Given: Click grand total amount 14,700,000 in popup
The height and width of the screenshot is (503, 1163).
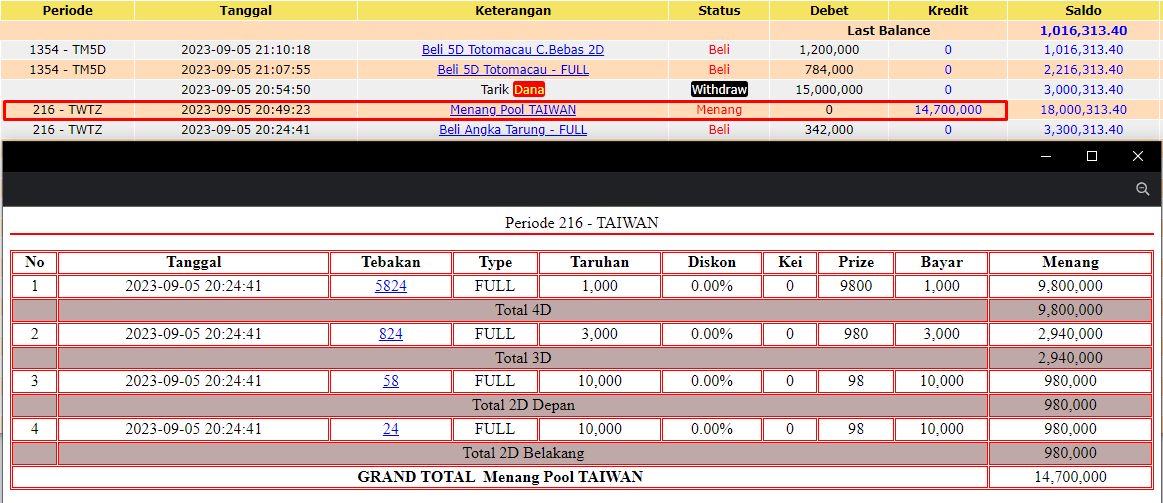Looking at the screenshot, I should tap(1070, 477).
